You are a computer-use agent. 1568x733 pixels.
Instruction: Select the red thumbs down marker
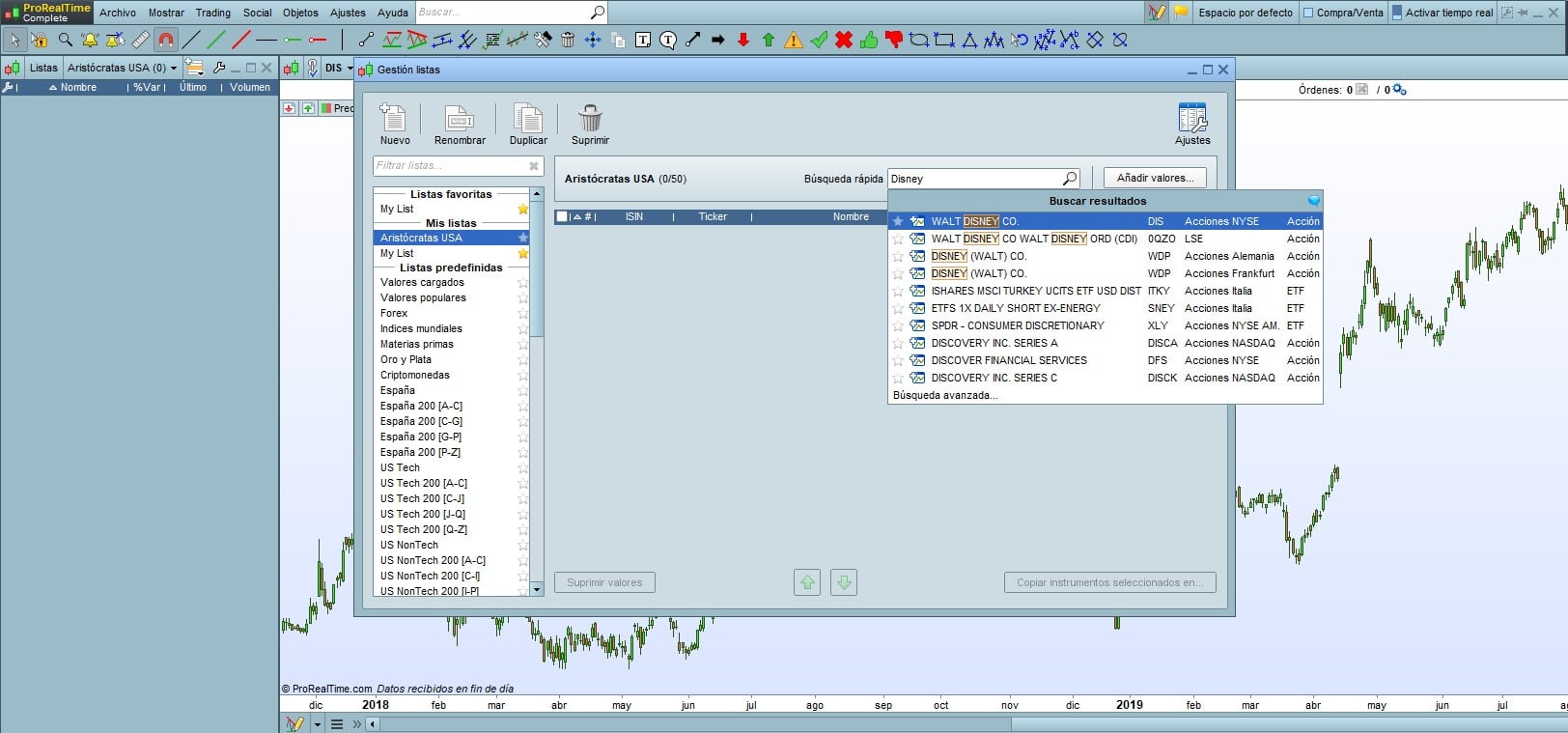(894, 40)
